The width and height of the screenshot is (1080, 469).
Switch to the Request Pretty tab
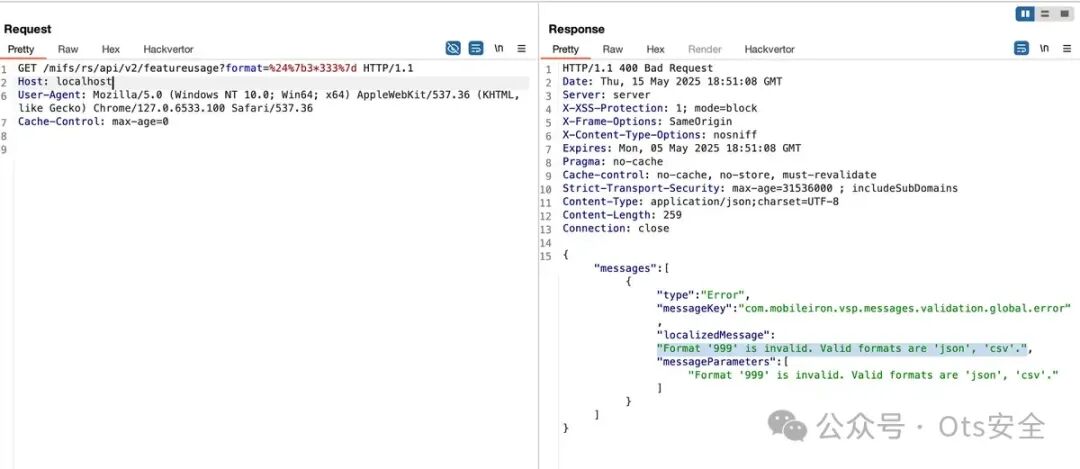(x=21, y=49)
